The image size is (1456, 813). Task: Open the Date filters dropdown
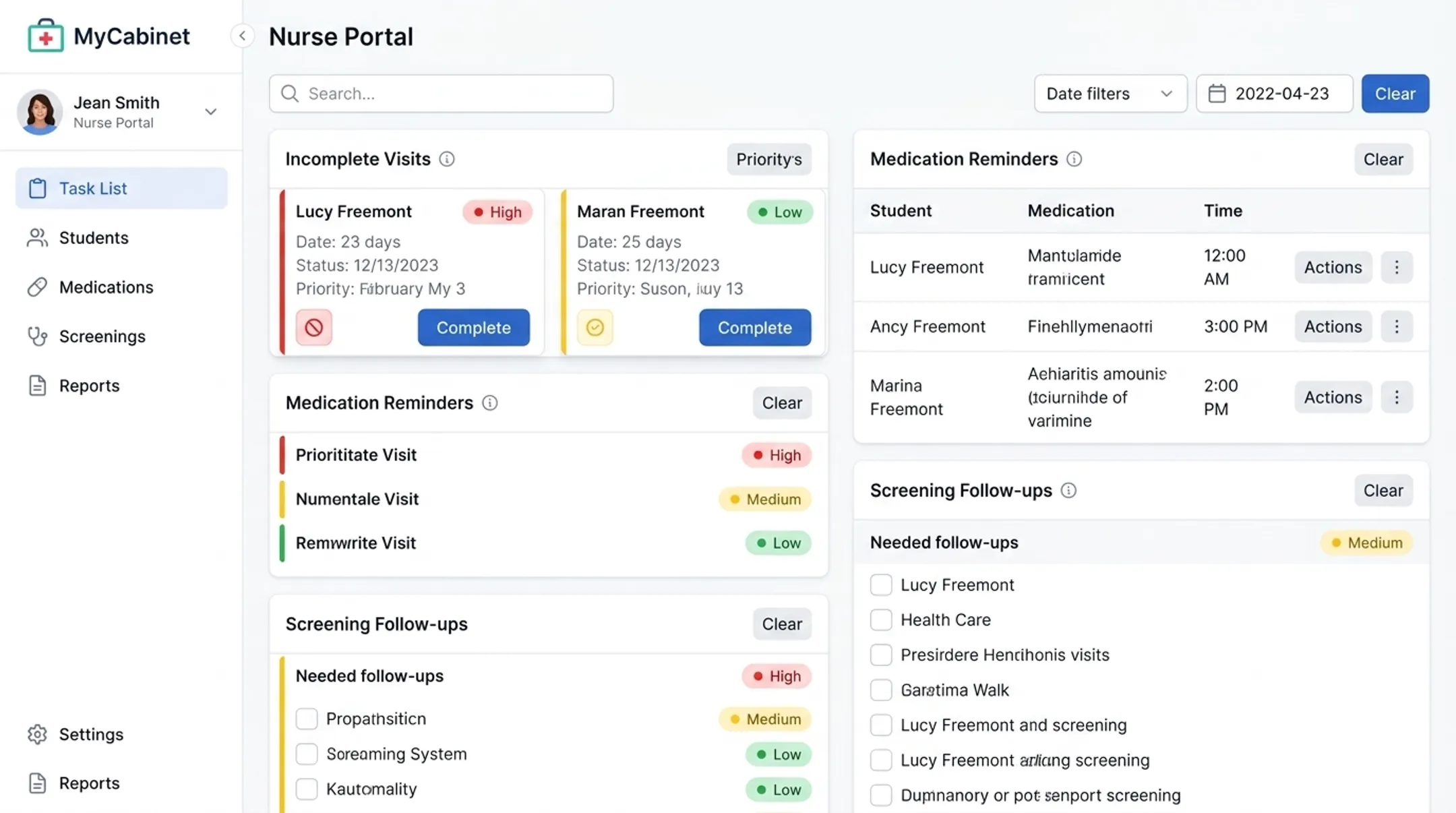[x=1110, y=94]
